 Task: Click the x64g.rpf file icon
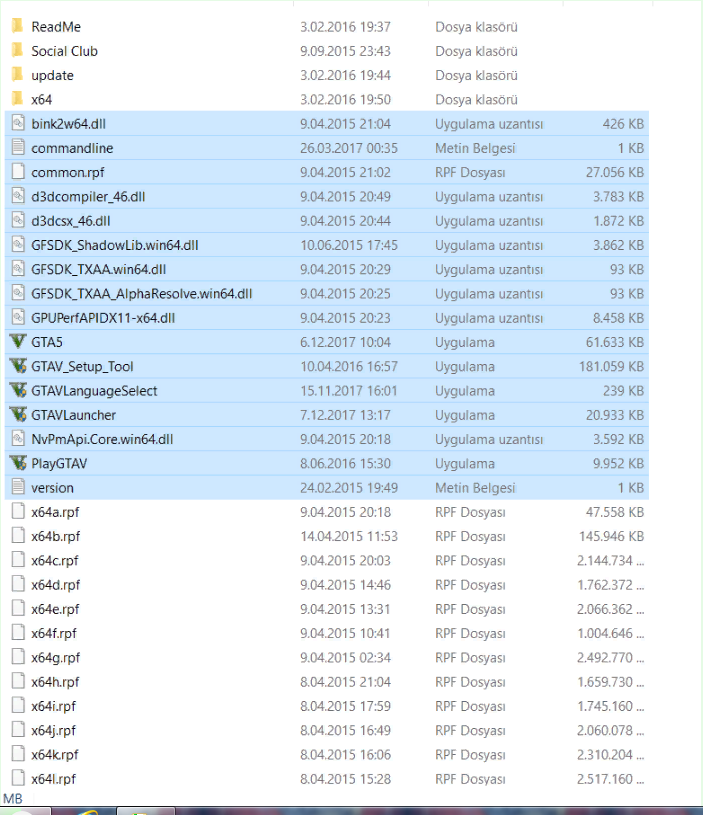18,657
